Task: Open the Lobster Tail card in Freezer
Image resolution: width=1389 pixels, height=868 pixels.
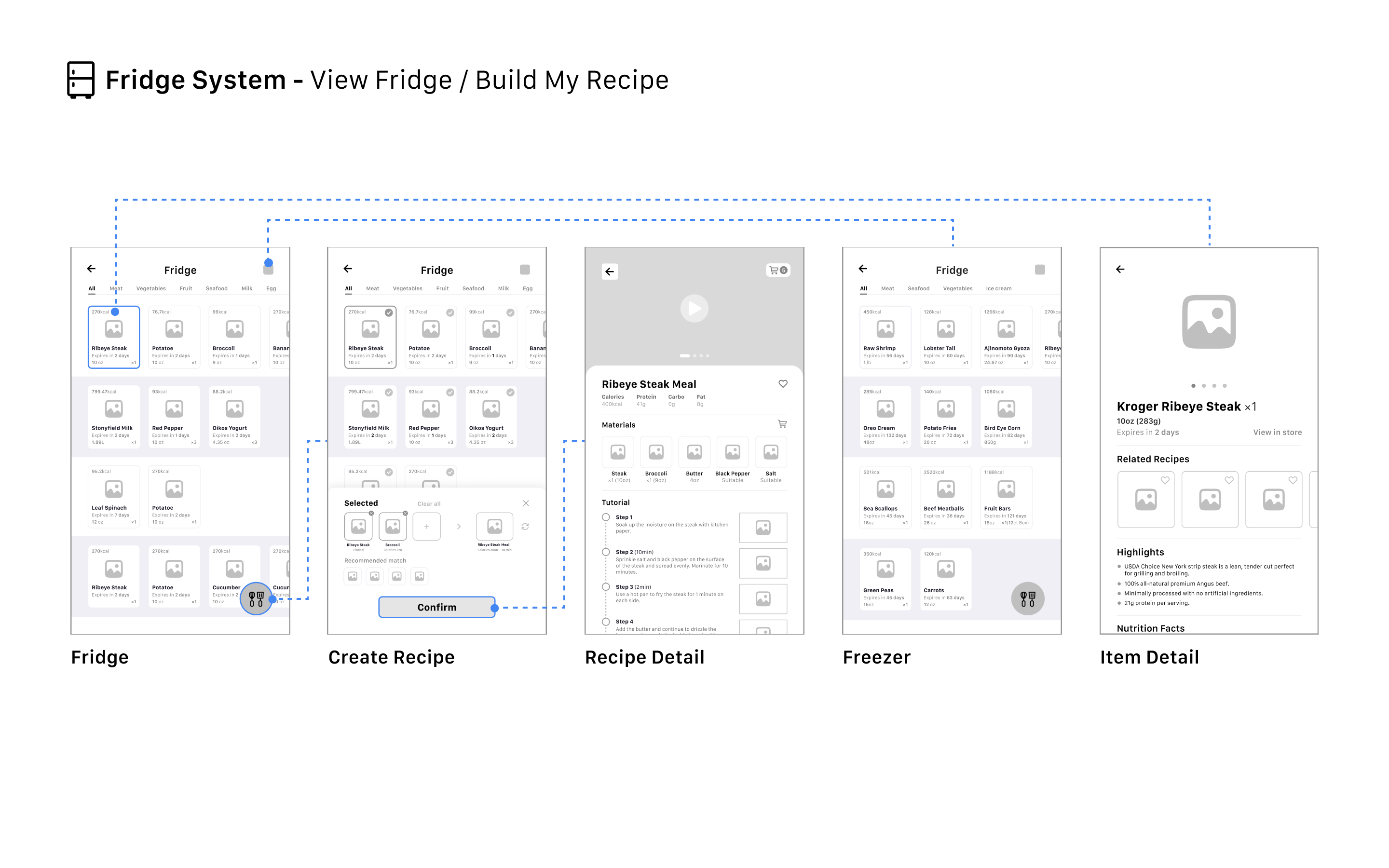Action: tap(945, 337)
